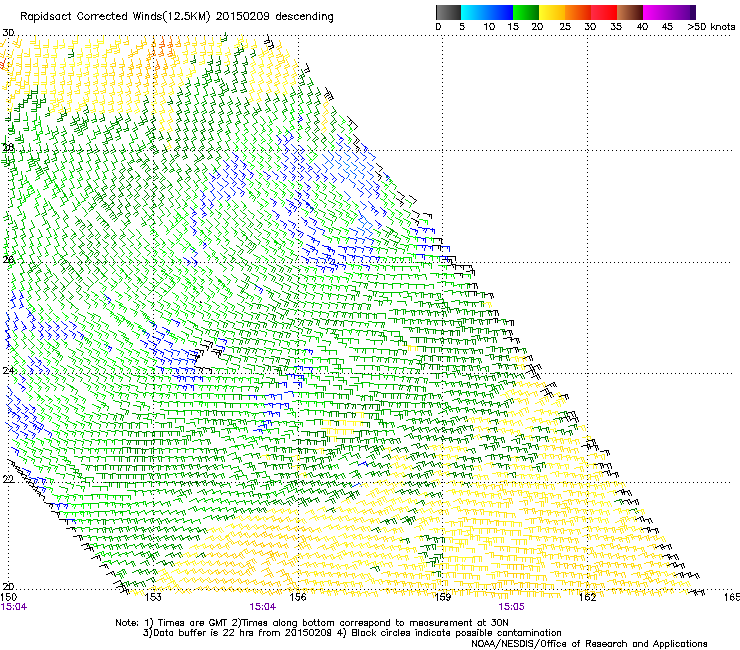Click the brown 35-40 knots legend segment
This screenshot has height=650, width=740.
point(630,12)
